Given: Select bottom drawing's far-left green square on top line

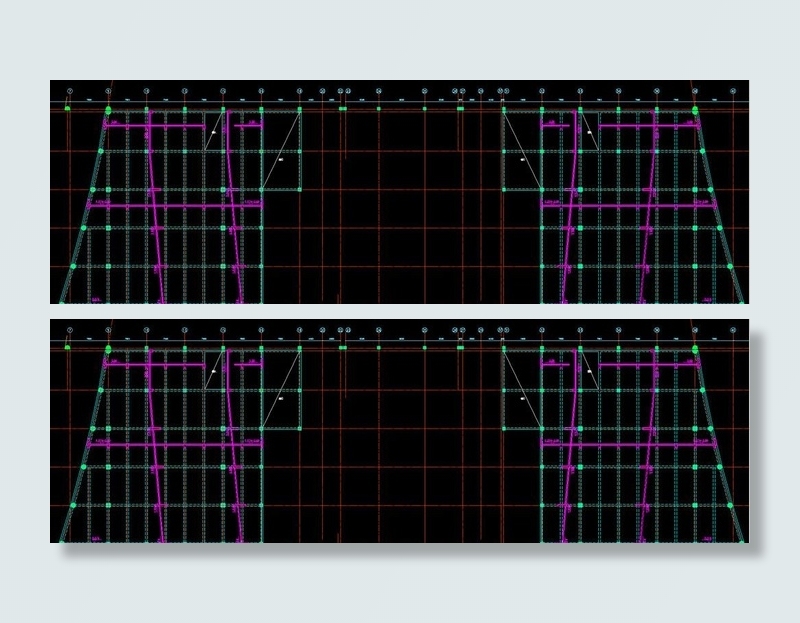Looking at the screenshot, I should (x=67, y=347).
